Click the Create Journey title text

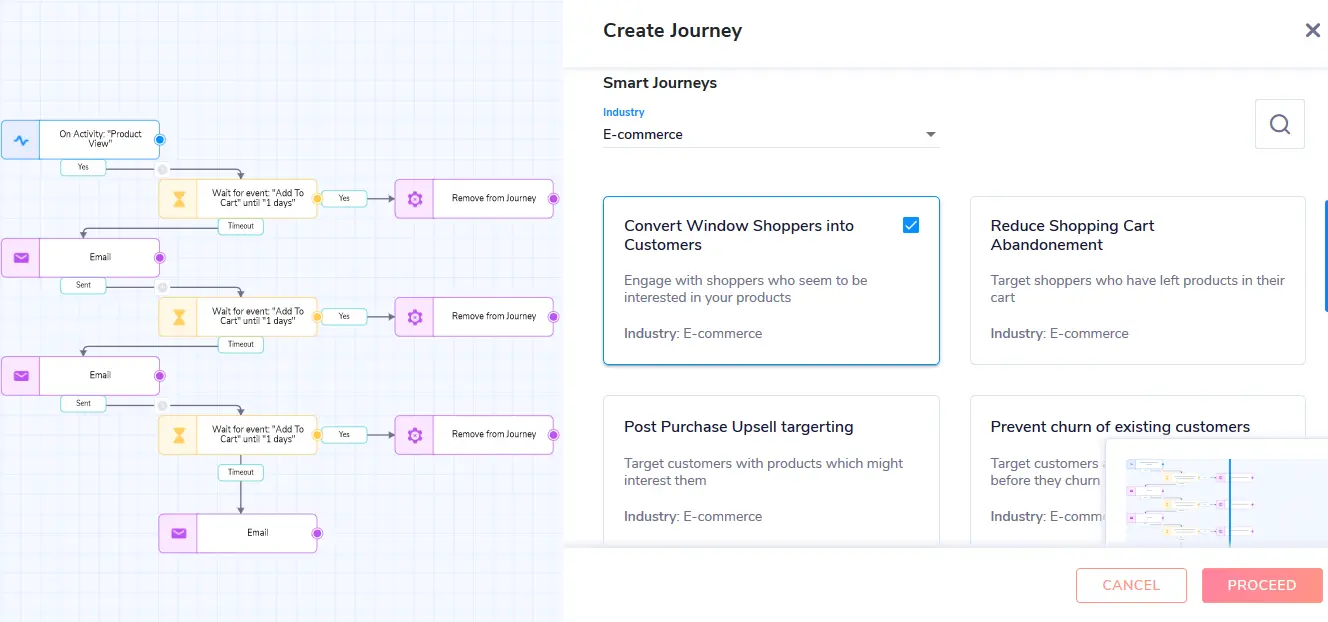673,31
